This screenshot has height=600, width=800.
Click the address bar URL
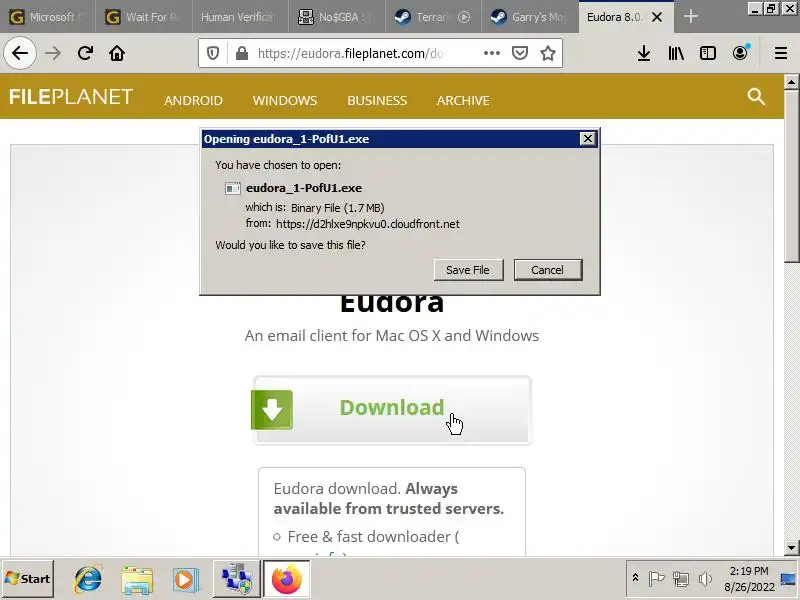(x=350, y=53)
